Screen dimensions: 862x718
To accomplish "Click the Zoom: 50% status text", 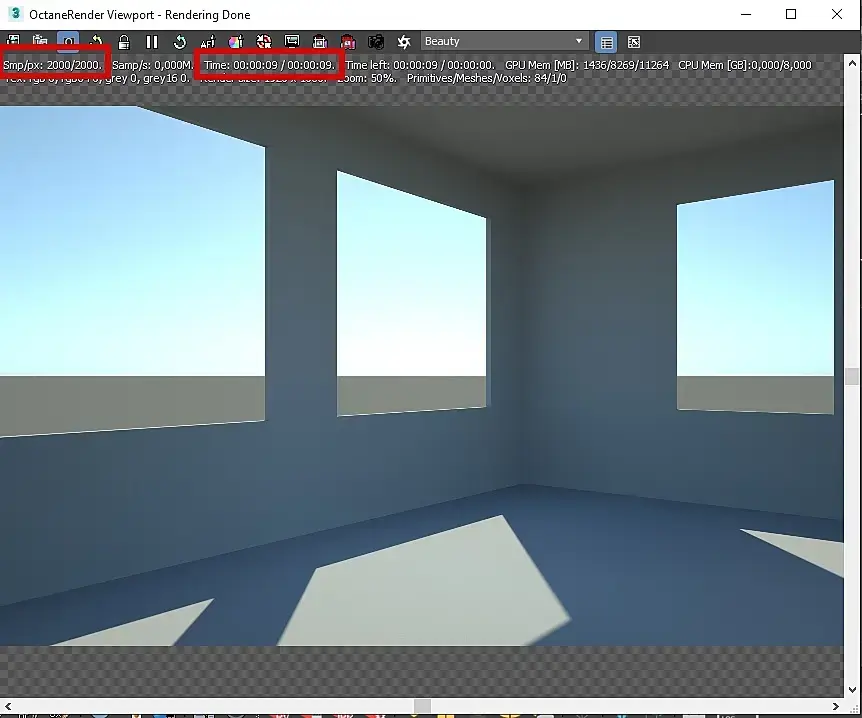I will pos(367,78).
